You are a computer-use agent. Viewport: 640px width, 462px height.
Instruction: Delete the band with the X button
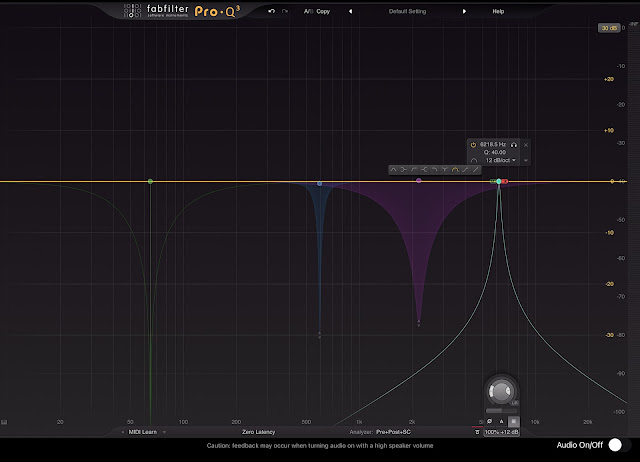[526, 145]
